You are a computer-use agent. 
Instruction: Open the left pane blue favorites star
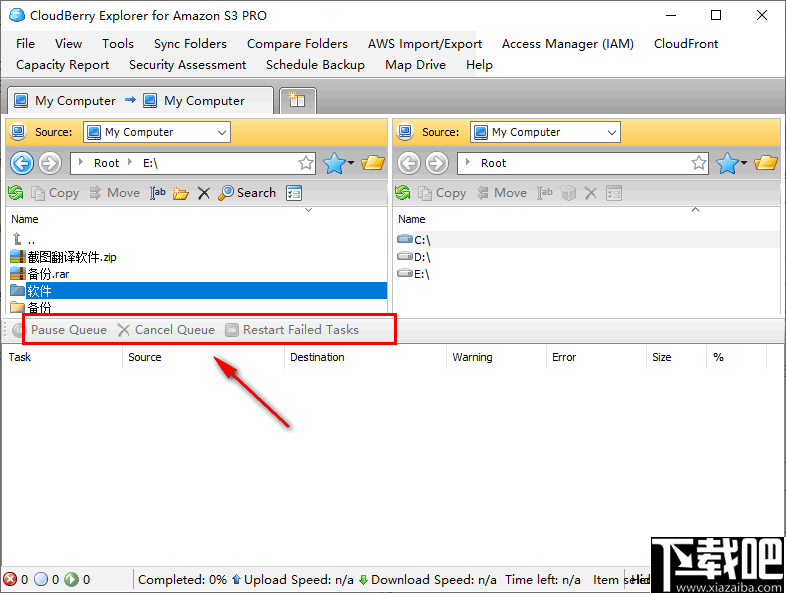[334, 163]
